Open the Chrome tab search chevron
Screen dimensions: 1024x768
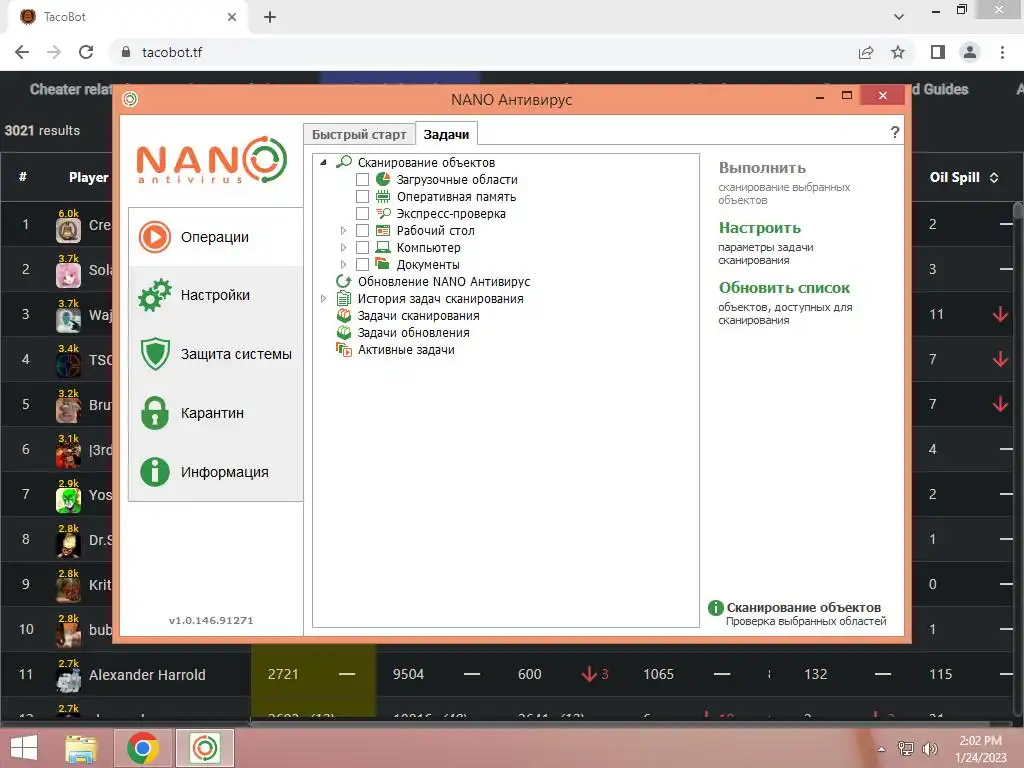pos(899,17)
